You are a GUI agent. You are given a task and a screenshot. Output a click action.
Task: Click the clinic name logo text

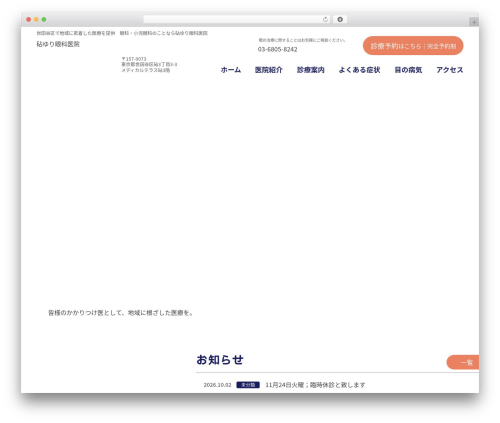click(58, 44)
